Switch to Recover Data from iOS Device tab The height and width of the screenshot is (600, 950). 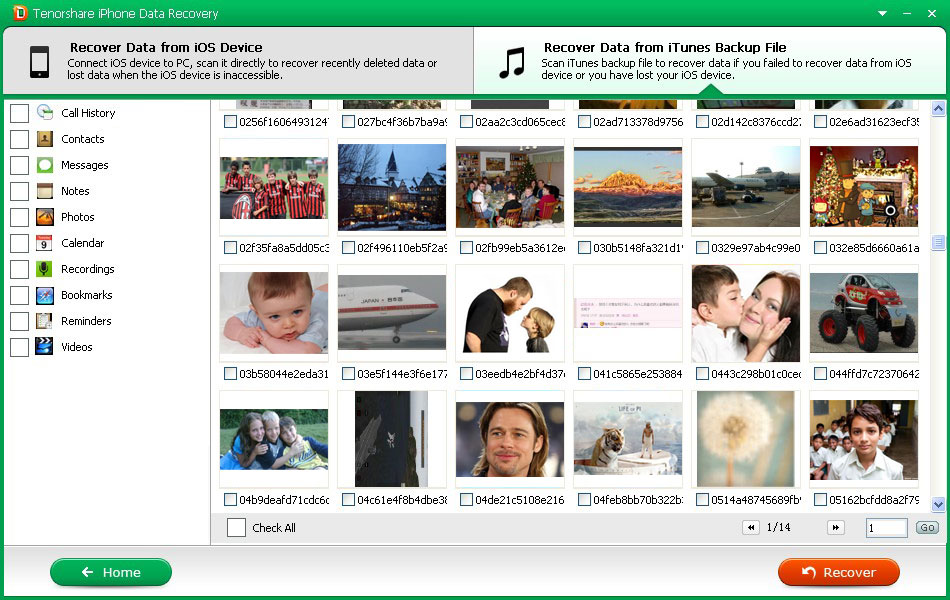(238, 61)
